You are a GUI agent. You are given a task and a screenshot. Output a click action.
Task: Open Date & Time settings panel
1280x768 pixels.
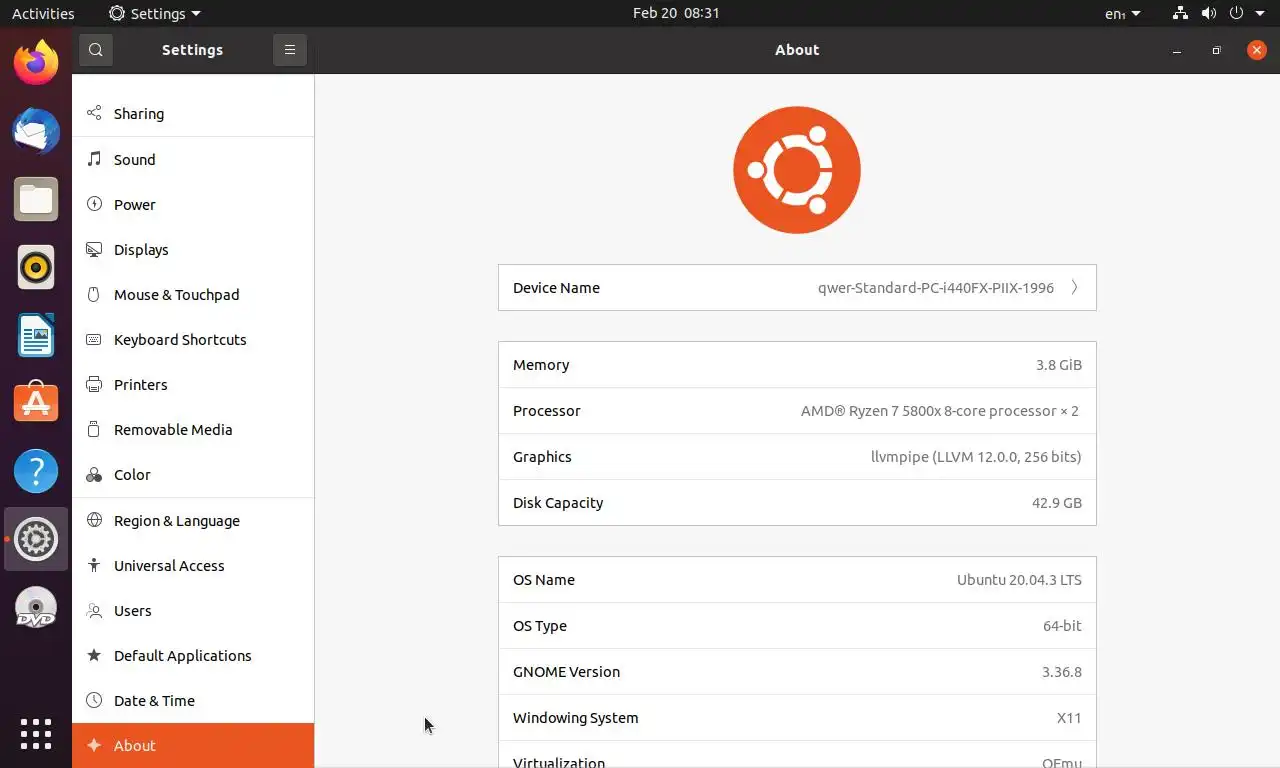pyautogui.click(x=193, y=700)
